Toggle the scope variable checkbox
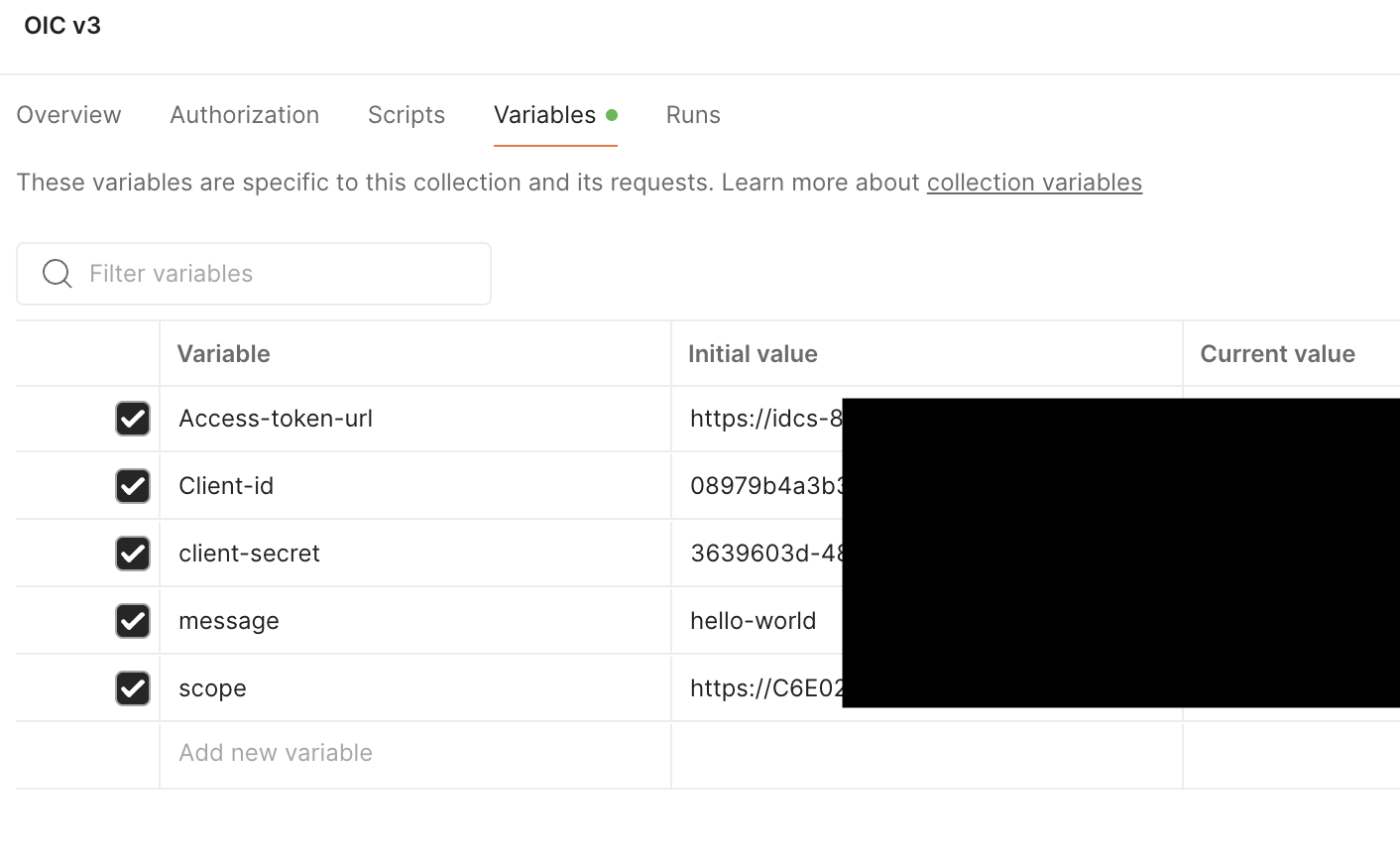Screen dimensions: 1400x867 [133, 688]
